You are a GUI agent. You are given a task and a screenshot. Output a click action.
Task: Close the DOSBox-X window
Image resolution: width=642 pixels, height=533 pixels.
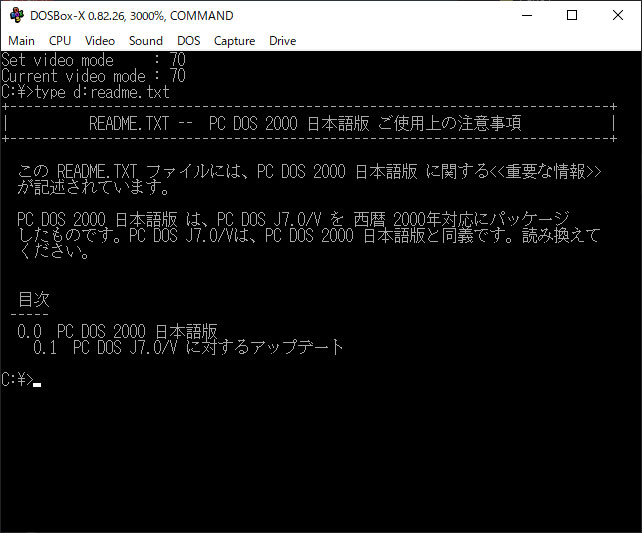coord(617,15)
